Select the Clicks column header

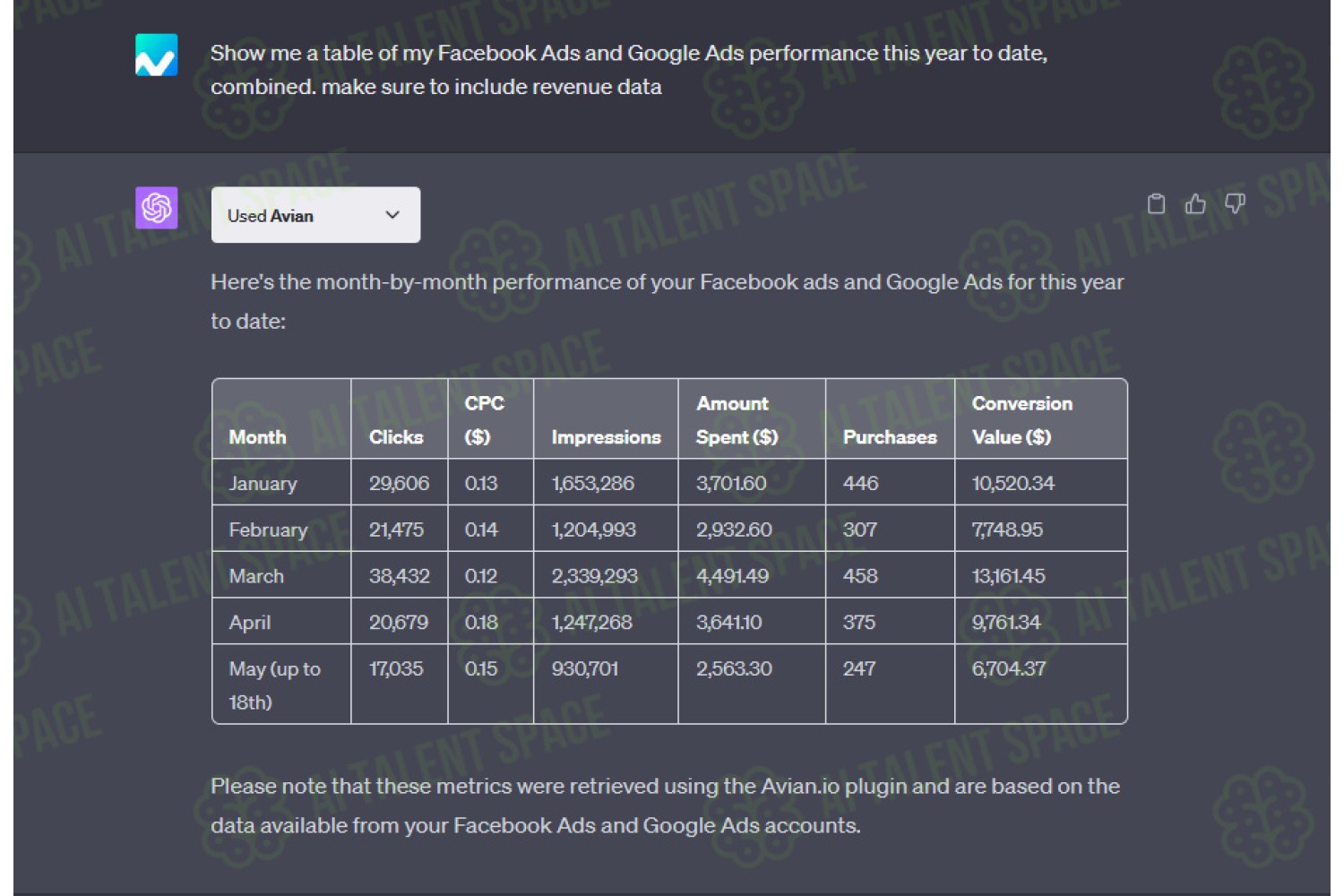click(x=396, y=437)
